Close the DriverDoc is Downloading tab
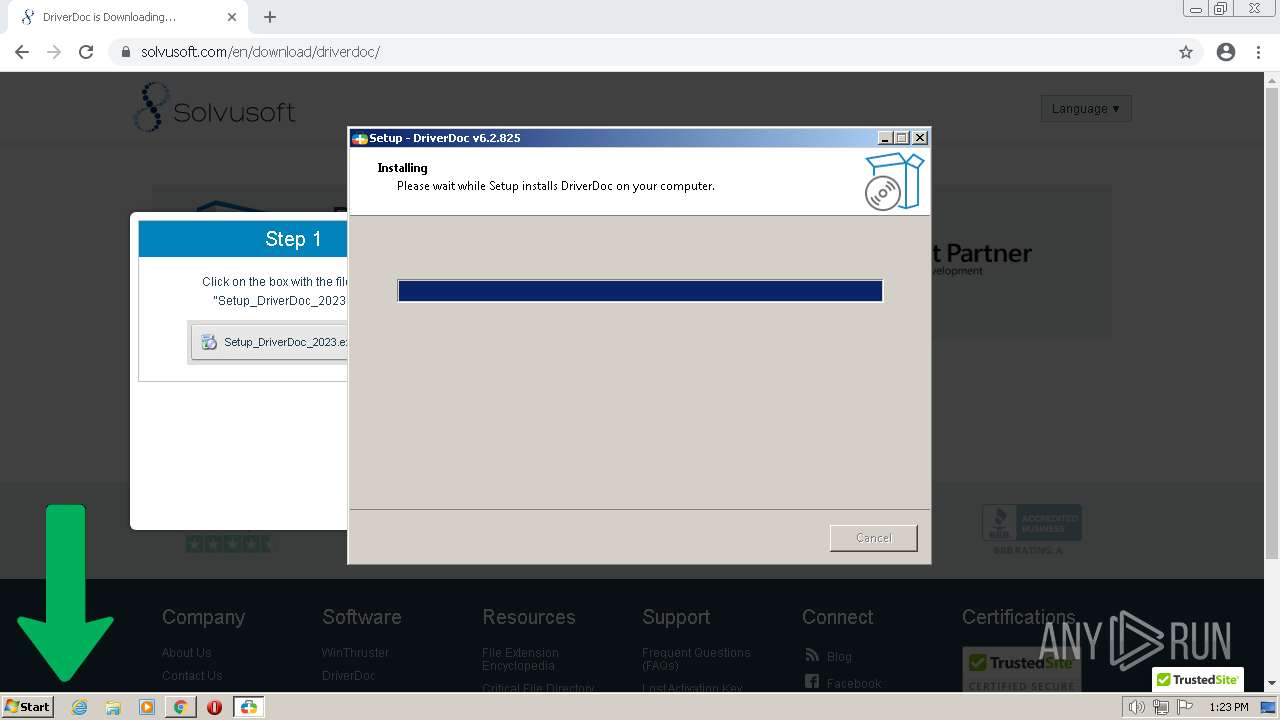The width and height of the screenshot is (1280, 720). coord(232,17)
